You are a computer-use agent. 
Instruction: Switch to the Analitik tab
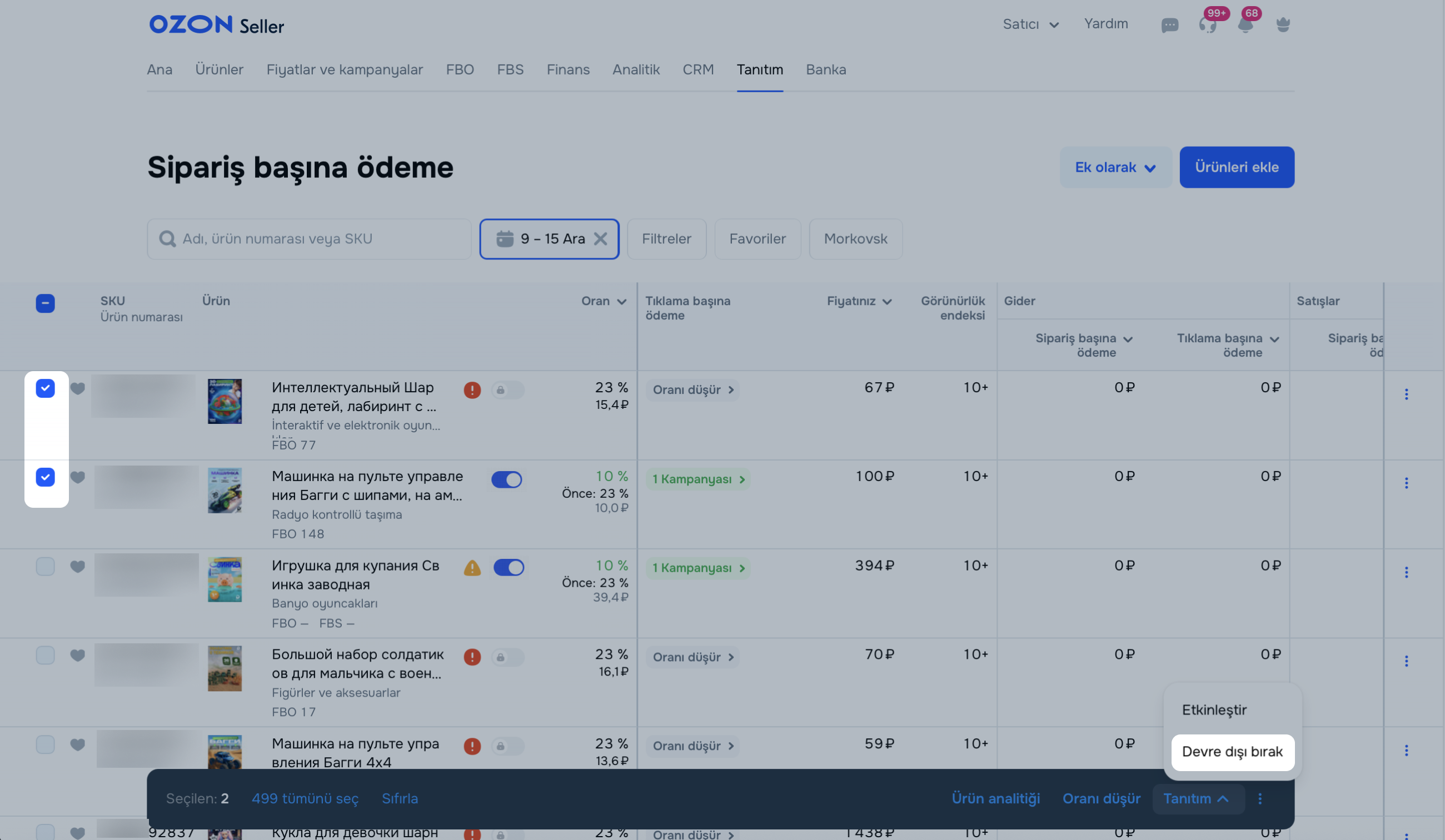coord(635,69)
